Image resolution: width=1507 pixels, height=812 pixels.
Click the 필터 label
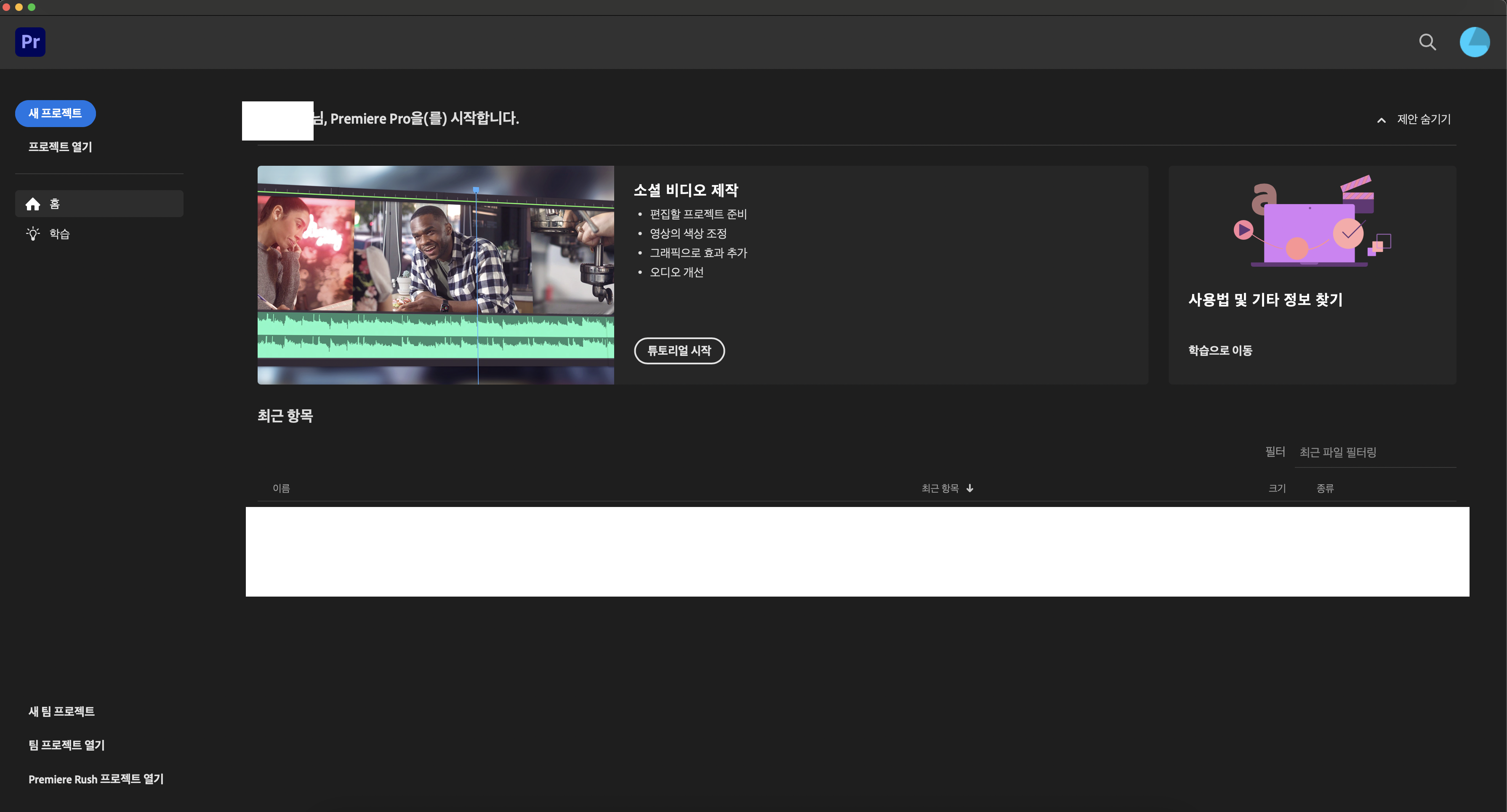point(1275,452)
